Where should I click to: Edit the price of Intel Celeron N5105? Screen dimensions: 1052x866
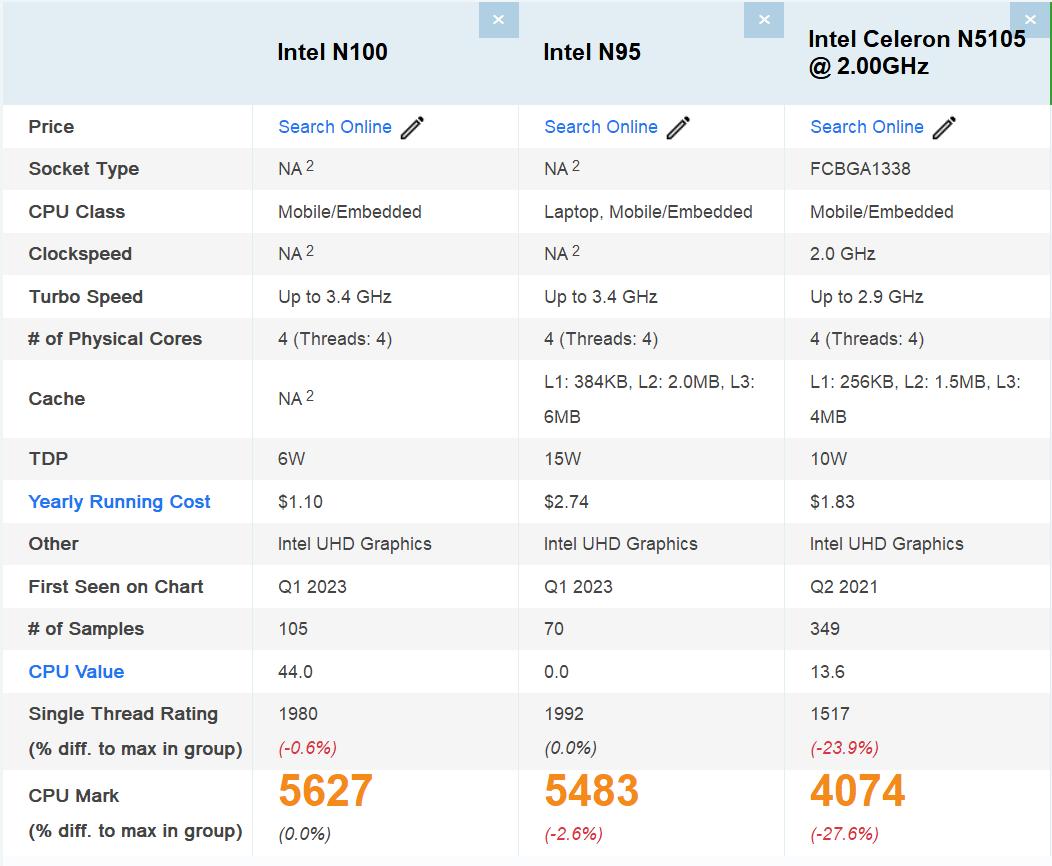tap(944, 127)
